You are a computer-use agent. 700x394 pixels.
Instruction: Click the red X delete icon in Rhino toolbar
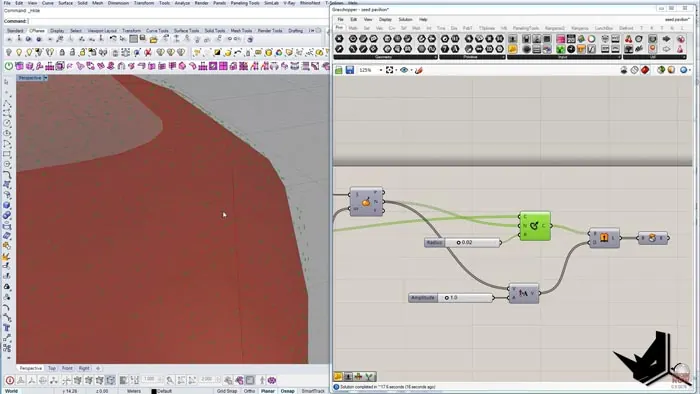pyautogui.click(x=148, y=53)
